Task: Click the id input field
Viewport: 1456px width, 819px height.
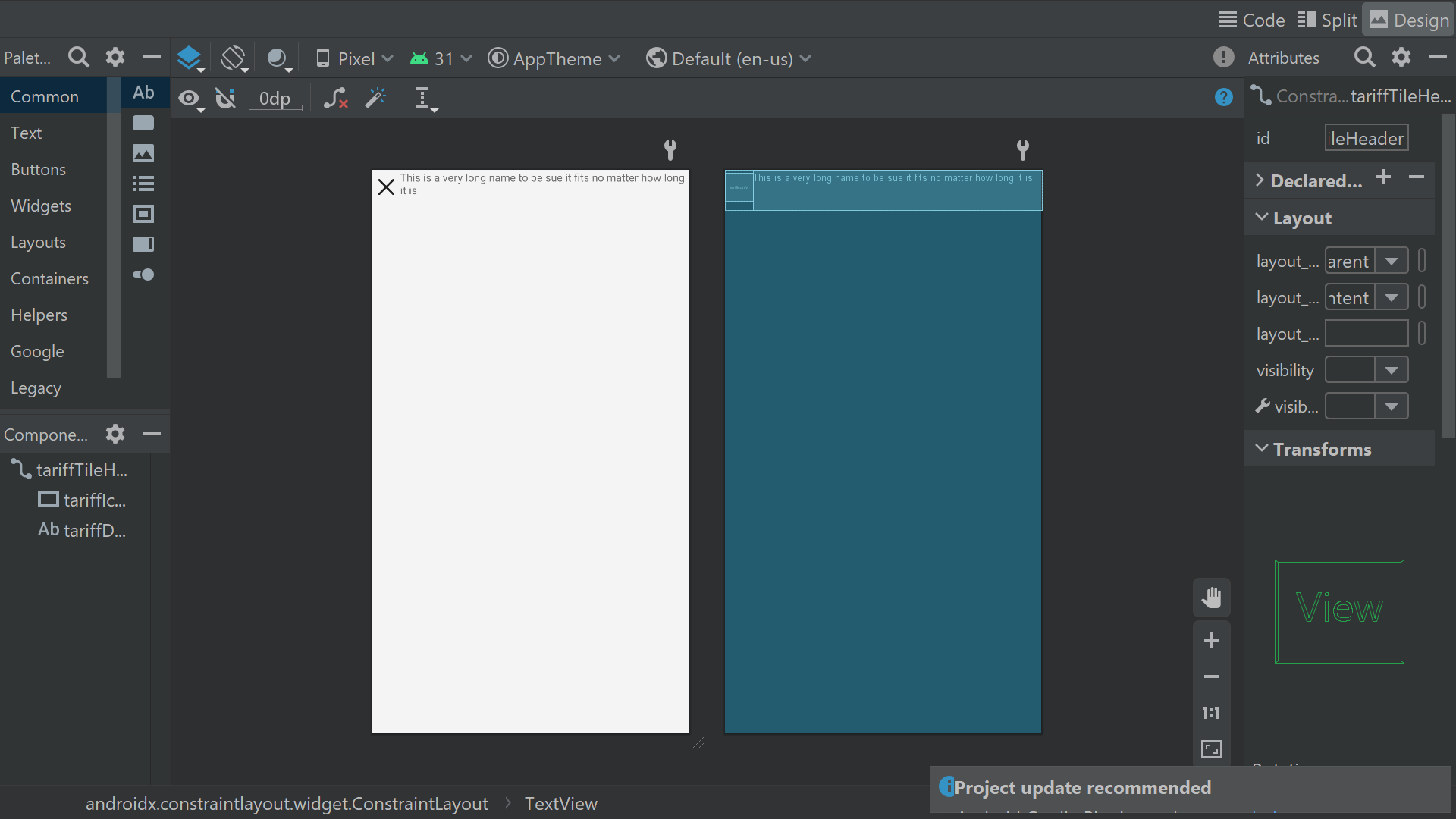Action: (1367, 138)
